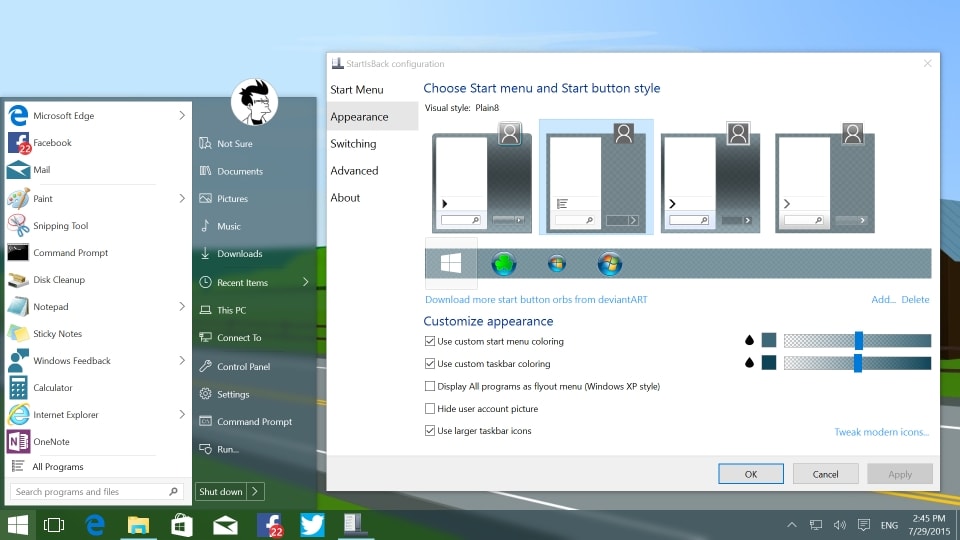The image size is (960, 540).
Task: Expand the Microsoft Edge jump list arrow
Action: [182, 115]
